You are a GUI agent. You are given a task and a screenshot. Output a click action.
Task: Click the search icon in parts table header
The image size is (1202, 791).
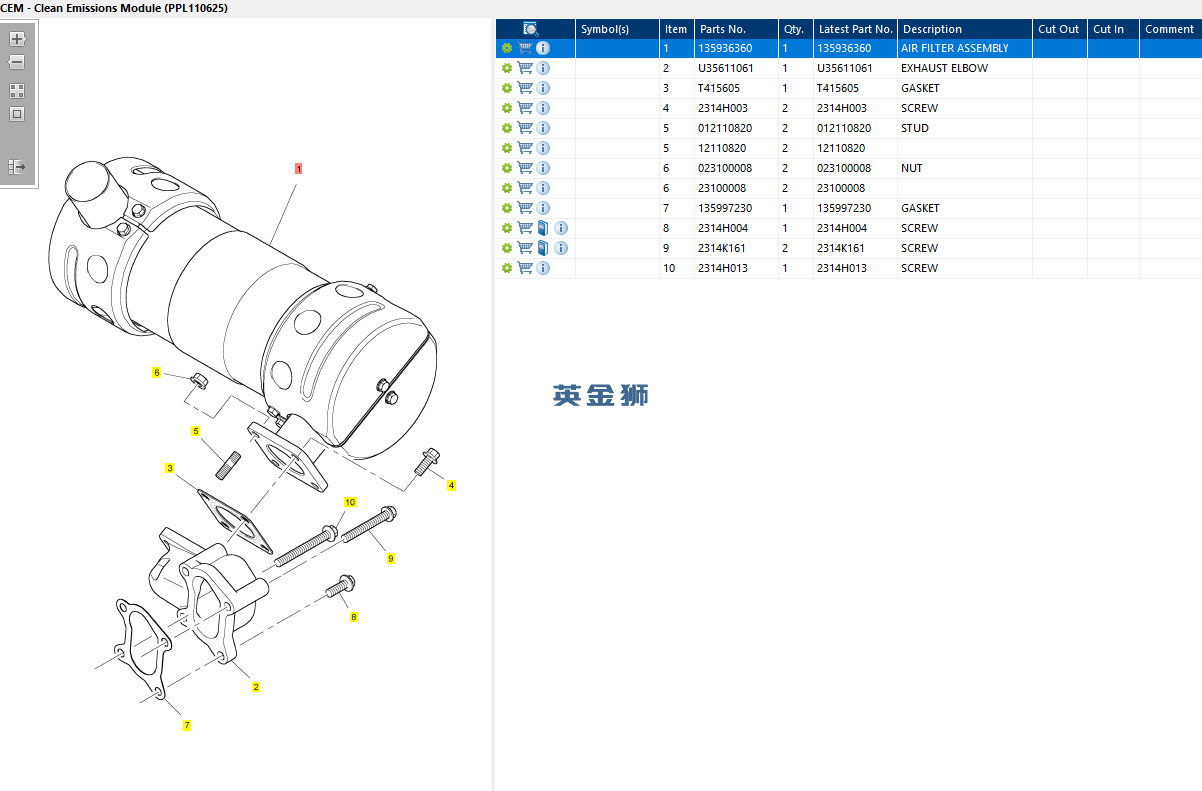pos(531,29)
